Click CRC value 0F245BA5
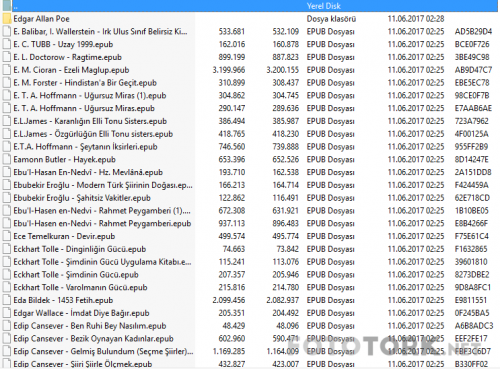 click(472, 313)
